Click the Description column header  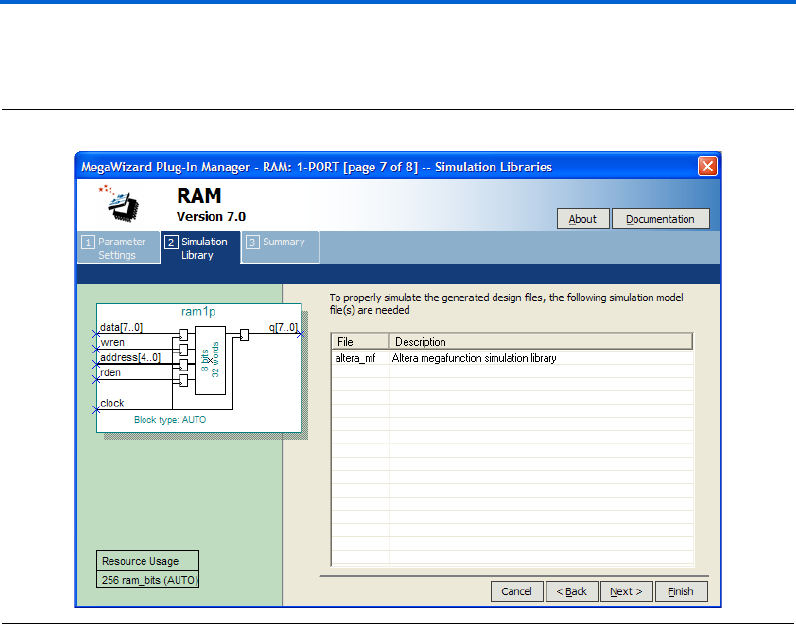click(x=541, y=342)
